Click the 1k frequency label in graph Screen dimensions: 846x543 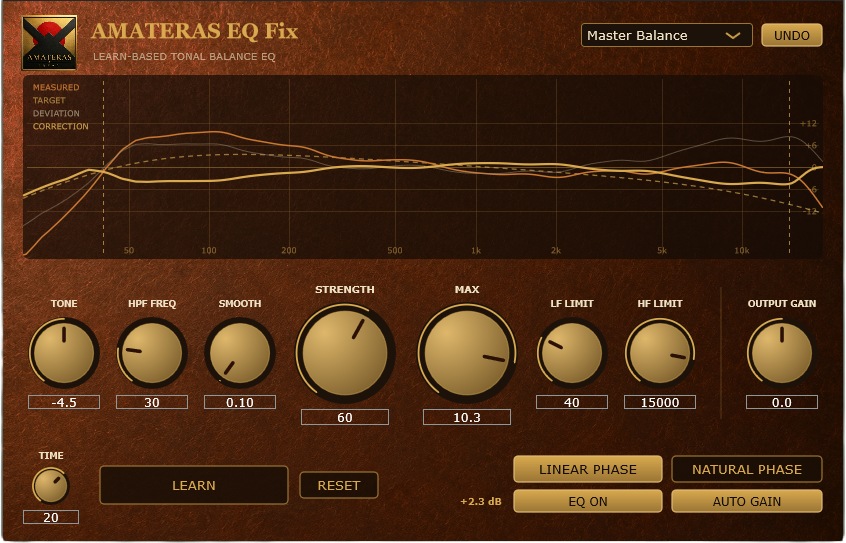475,250
